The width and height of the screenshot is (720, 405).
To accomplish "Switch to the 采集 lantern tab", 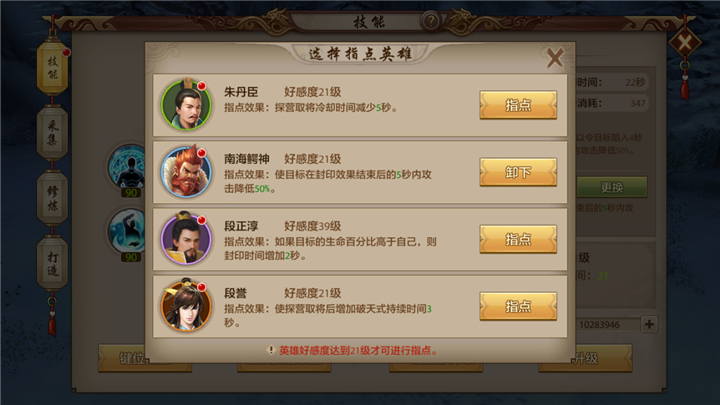I will click(x=52, y=133).
